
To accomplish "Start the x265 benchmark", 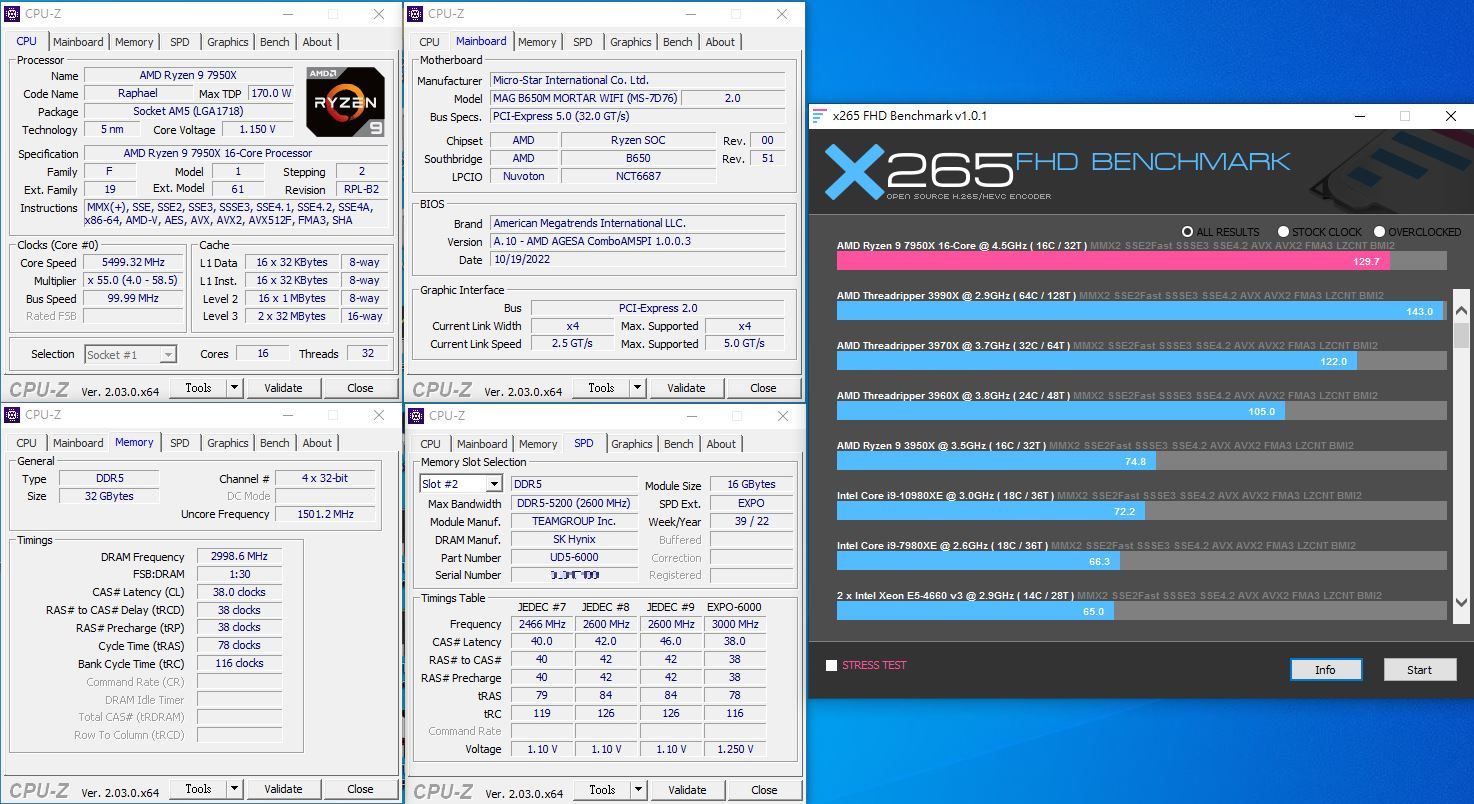I will point(1419,670).
